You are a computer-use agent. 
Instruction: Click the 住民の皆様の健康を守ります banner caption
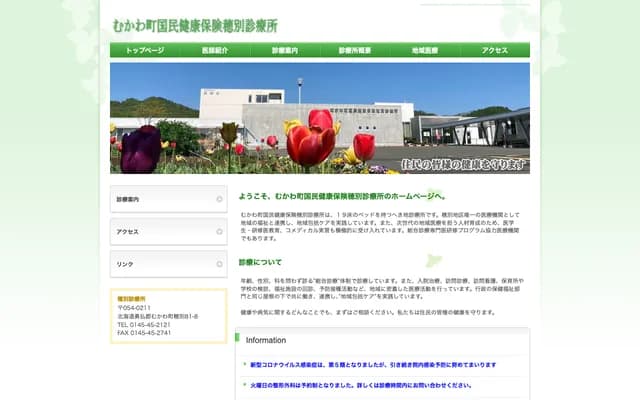(x=463, y=165)
